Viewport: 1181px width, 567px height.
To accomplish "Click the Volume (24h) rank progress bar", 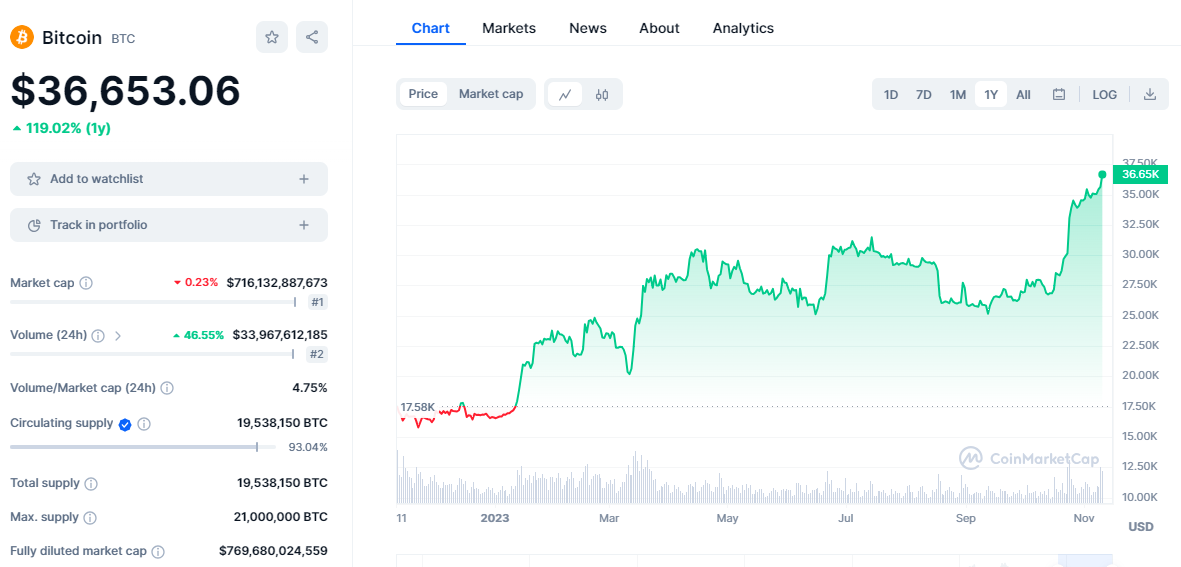I will coord(153,354).
